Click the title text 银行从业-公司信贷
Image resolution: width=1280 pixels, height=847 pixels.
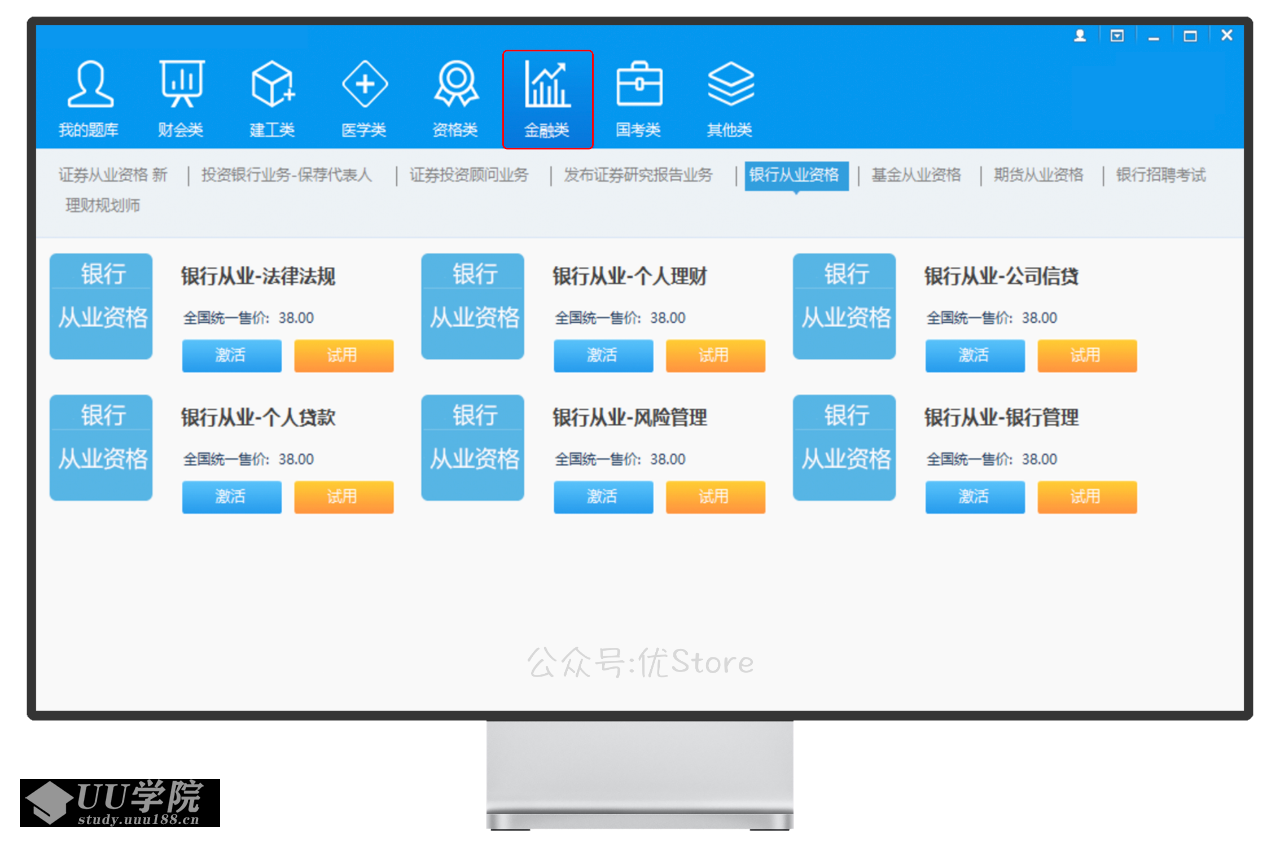pyautogui.click(x=1001, y=277)
